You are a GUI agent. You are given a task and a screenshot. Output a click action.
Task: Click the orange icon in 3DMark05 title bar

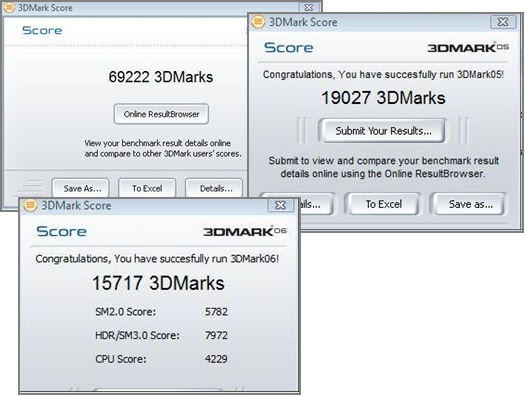click(x=258, y=22)
